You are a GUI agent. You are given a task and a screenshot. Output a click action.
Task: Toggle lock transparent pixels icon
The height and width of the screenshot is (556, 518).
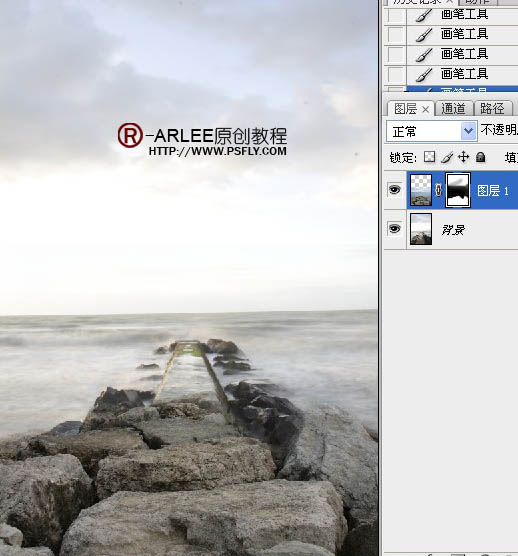[x=429, y=157]
